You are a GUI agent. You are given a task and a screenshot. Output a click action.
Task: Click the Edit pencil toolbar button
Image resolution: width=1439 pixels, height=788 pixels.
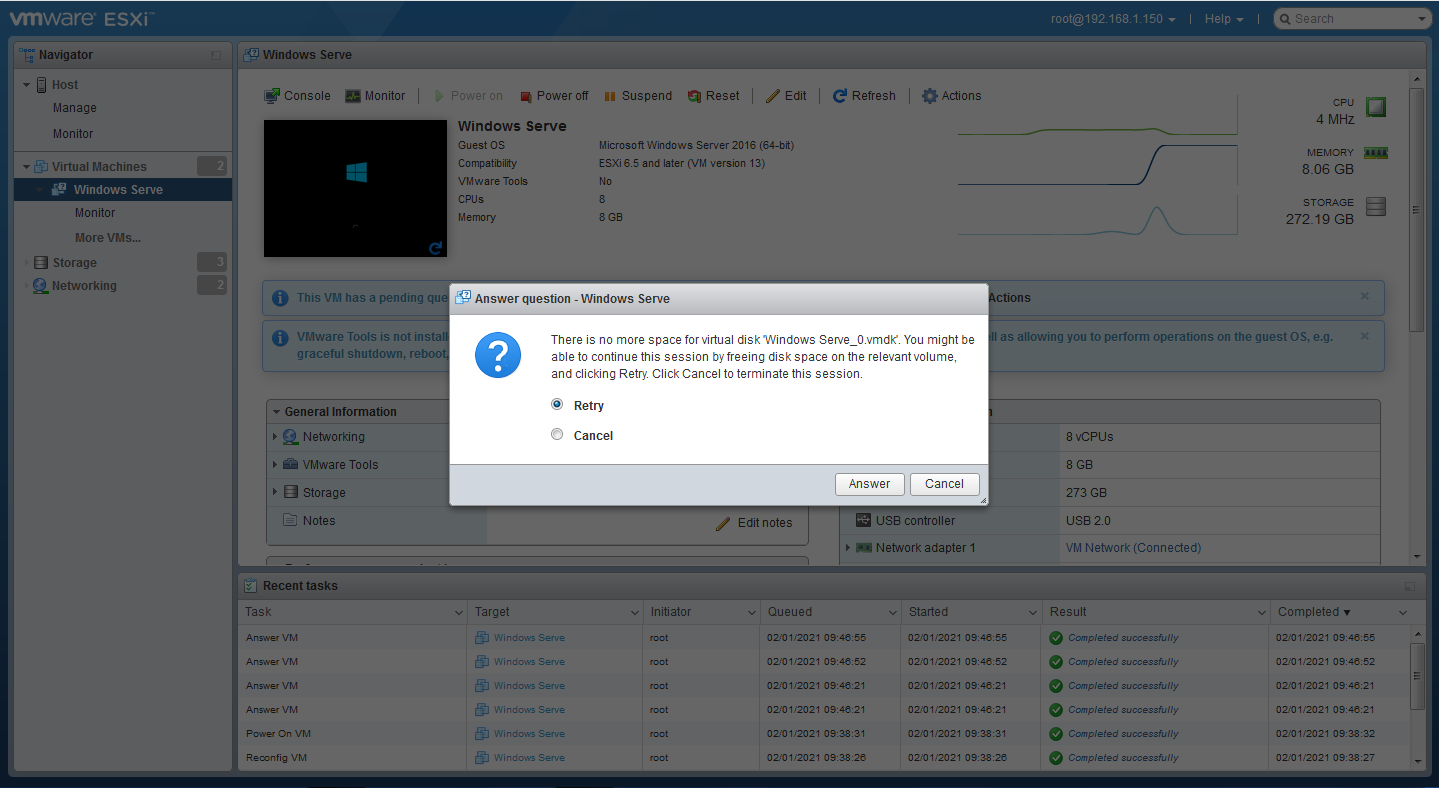click(786, 96)
